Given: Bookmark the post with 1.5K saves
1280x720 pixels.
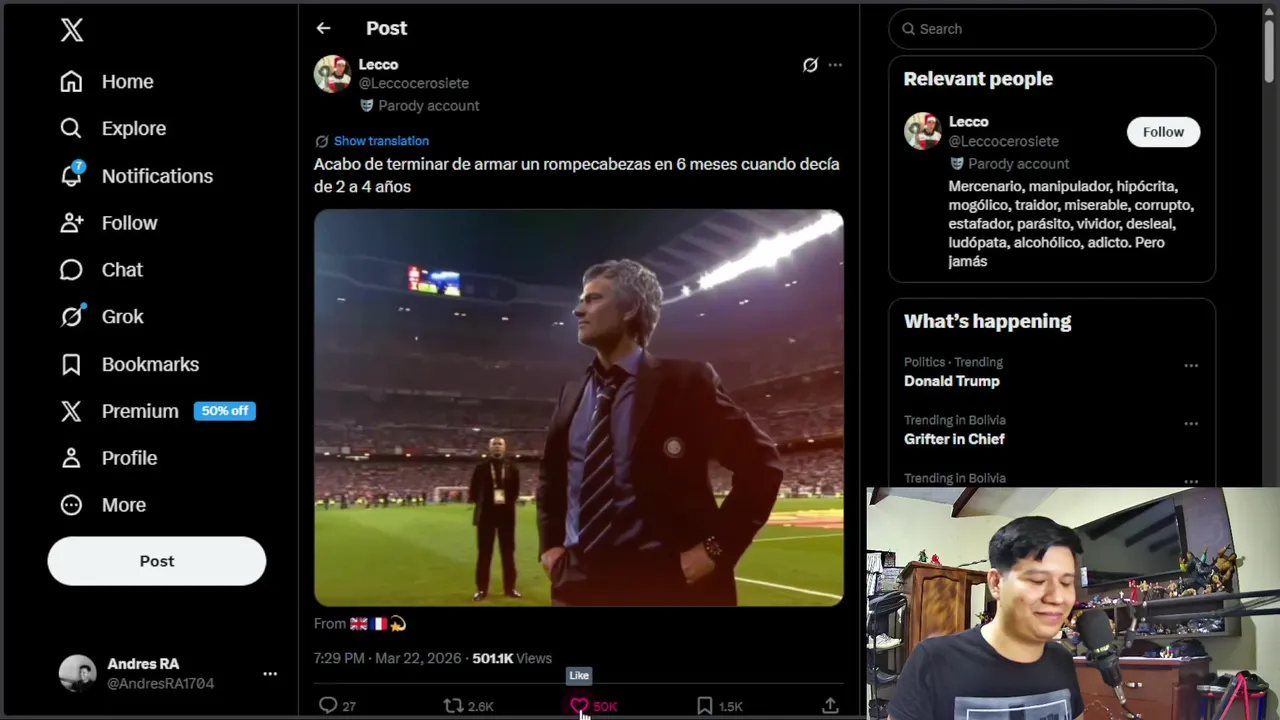Looking at the screenshot, I should (704, 706).
